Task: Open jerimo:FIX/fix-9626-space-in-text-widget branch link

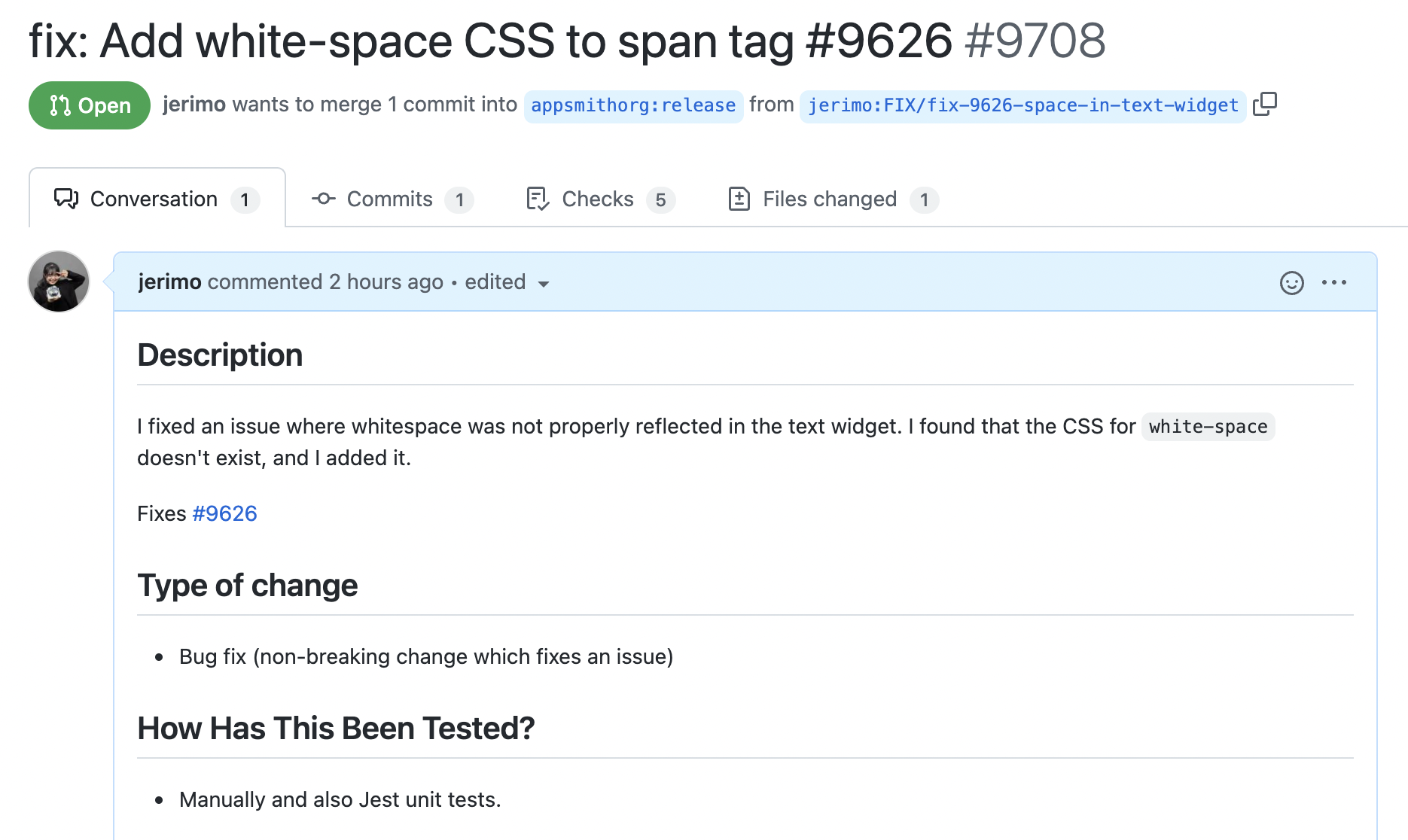Action: [x=1023, y=105]
